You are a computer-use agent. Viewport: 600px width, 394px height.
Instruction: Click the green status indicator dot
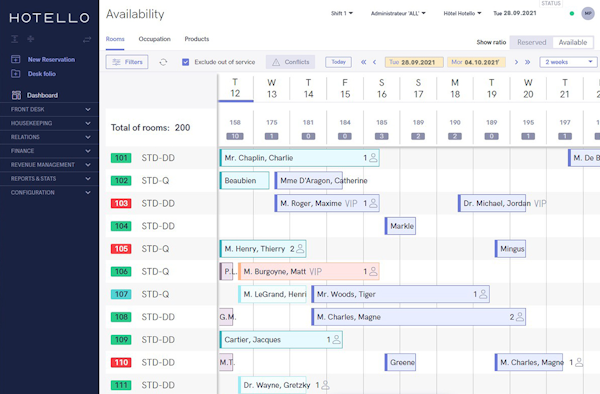coord(572,13)
